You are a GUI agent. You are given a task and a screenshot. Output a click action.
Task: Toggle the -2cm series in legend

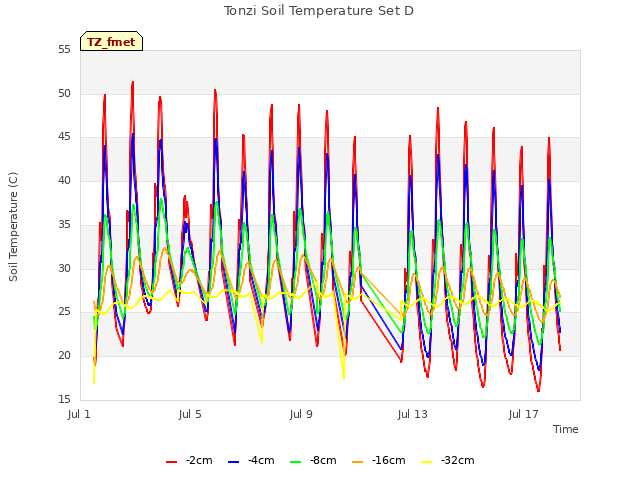189,461
